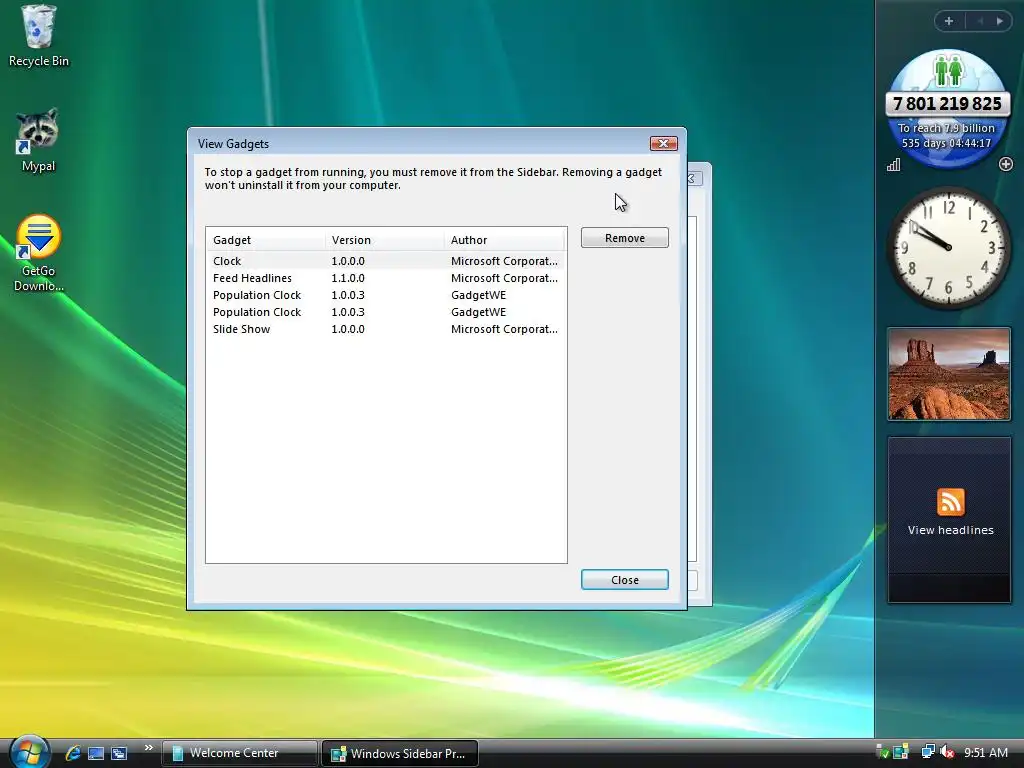Click Microsoft Corporat... author in Slide Show row

(x=504, y=329)
